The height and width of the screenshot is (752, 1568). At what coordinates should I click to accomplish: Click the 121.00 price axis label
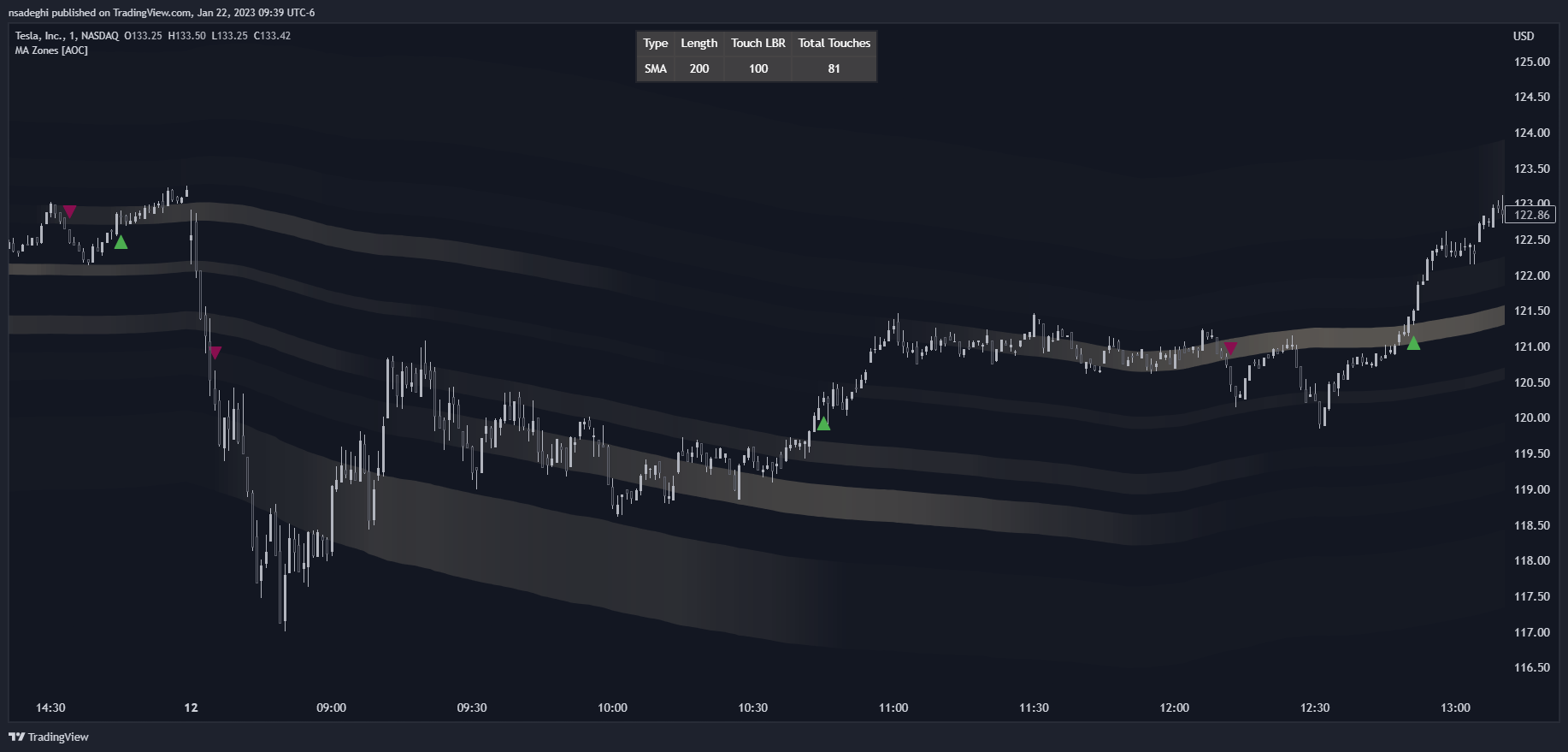pyautogui.click(x=1531, y=346)
